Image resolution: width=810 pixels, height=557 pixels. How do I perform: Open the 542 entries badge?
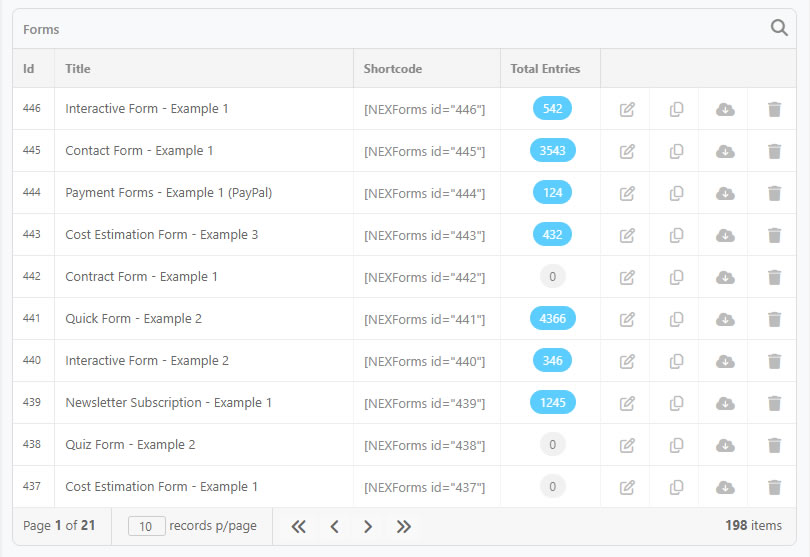[552, 109]
